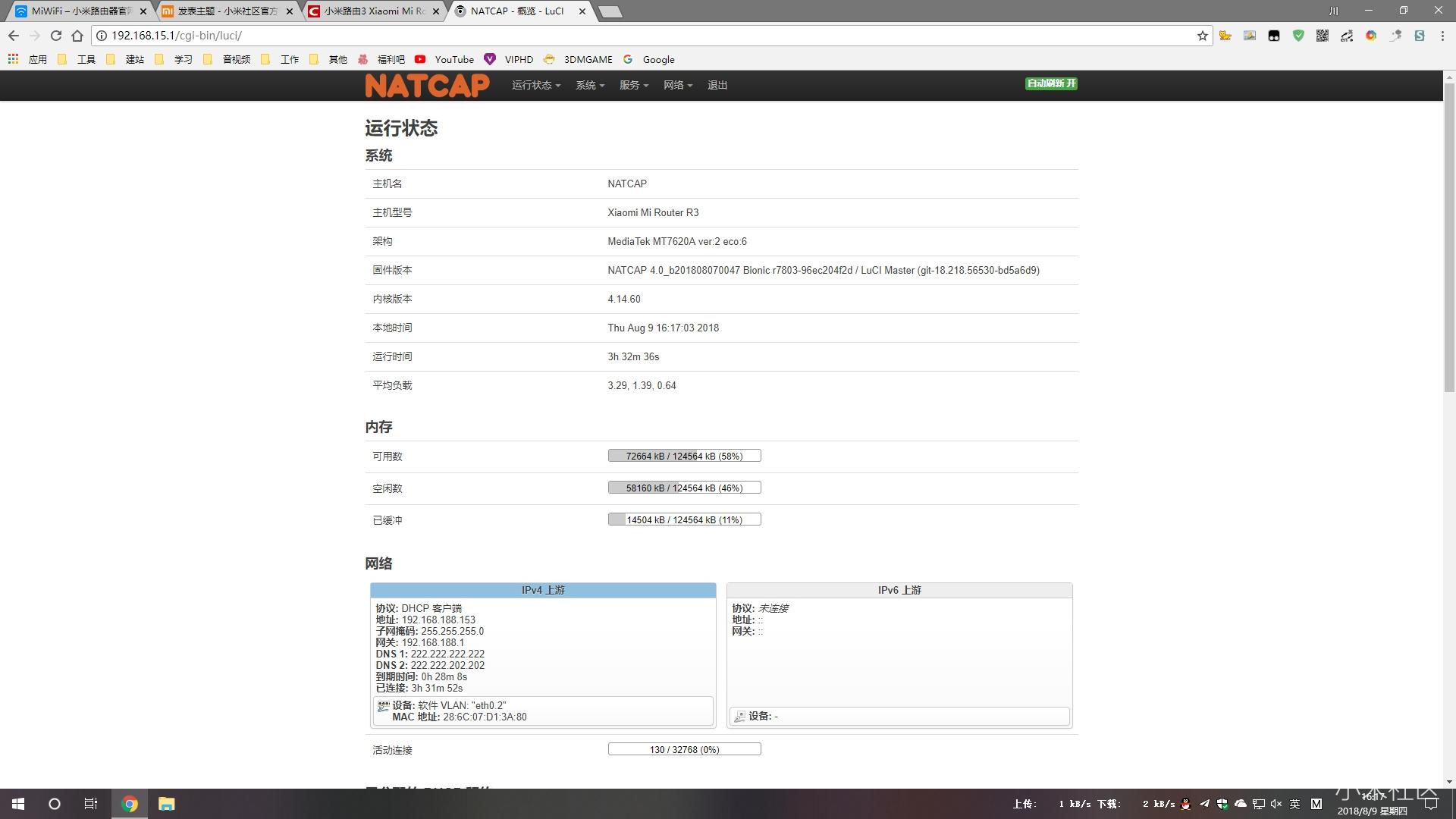Expand the 运行状态 dropdown menu
The image size is (1456, 819).
coord(535,85)
